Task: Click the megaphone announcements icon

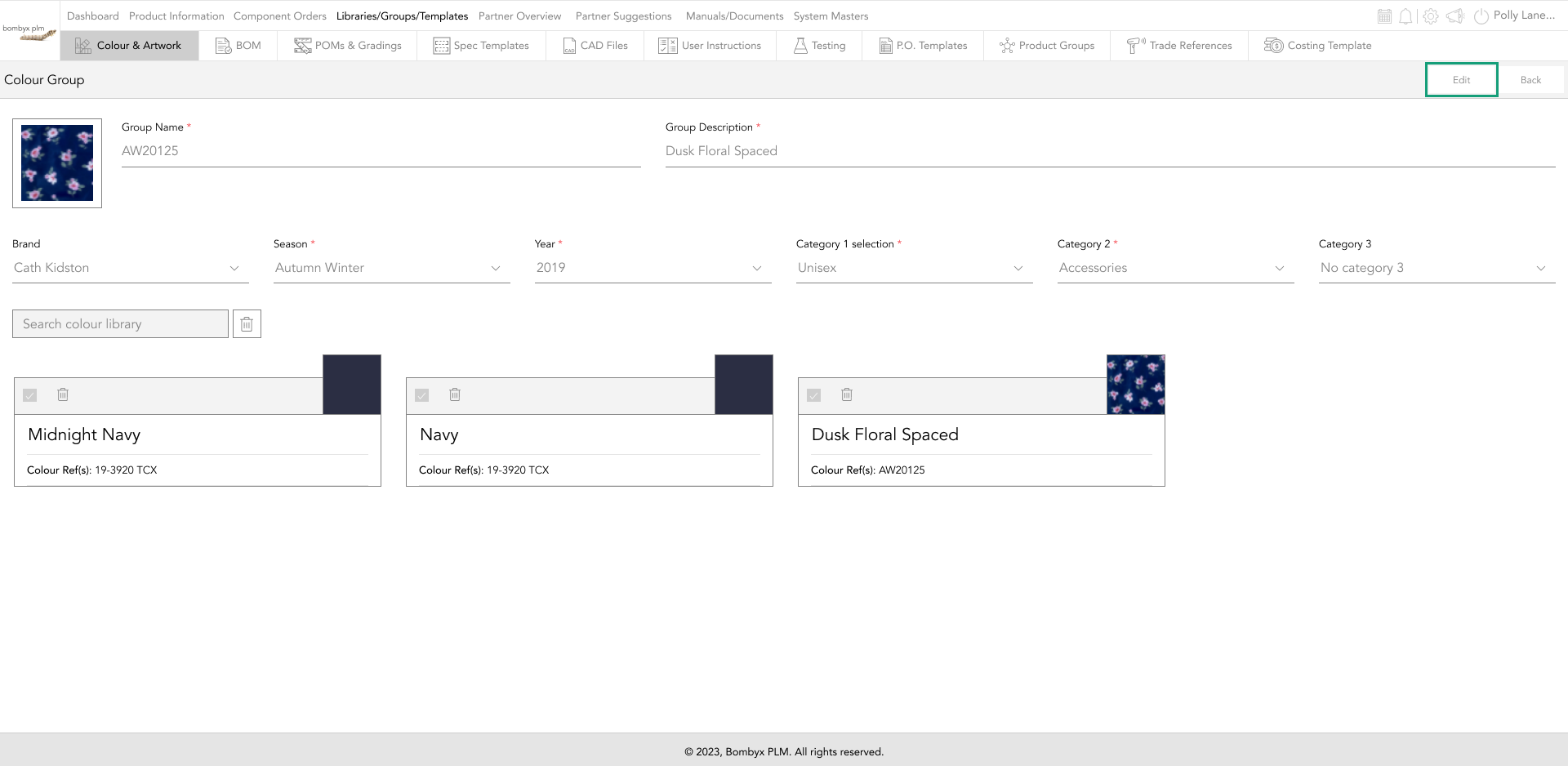Action: click(1455, 16)
